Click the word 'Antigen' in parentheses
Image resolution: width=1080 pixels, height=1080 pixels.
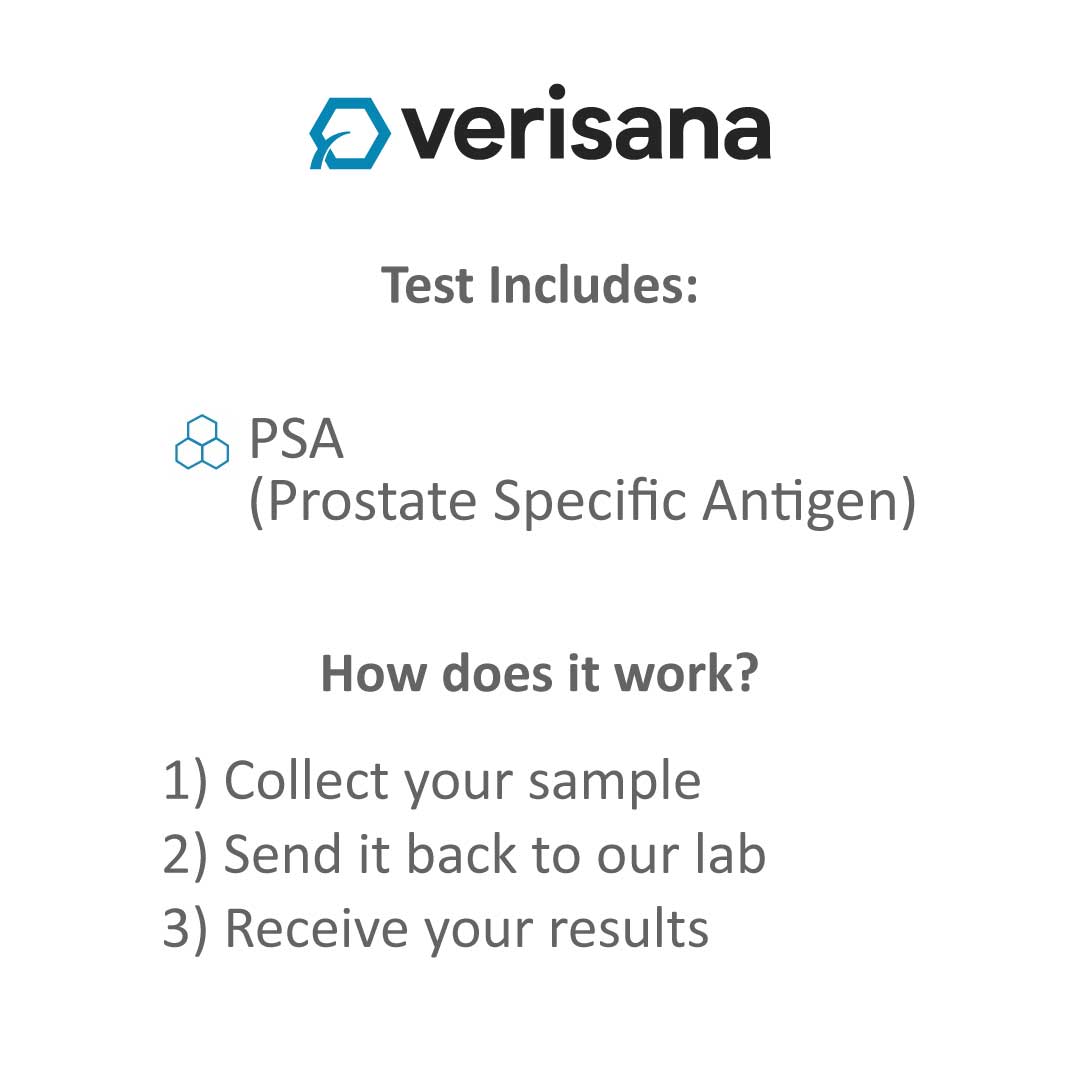[x=801, y=502]
